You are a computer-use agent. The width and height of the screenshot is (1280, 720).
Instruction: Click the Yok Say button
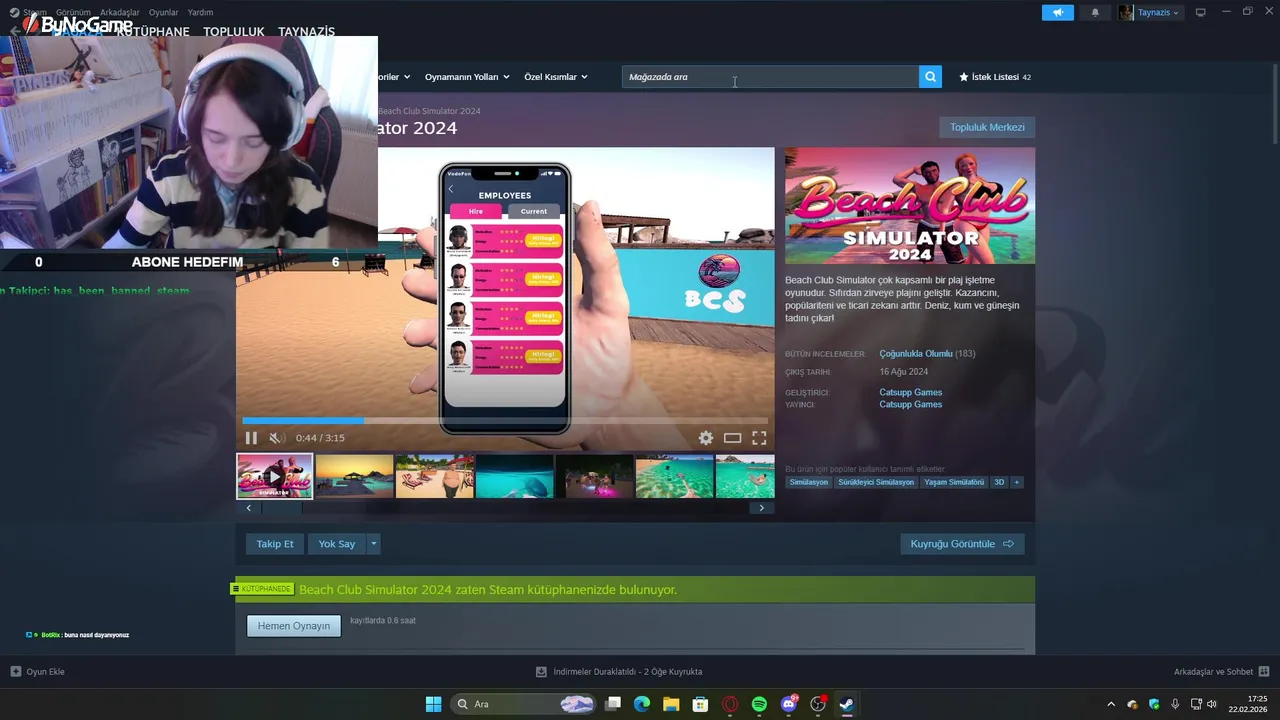coord(337,544)
